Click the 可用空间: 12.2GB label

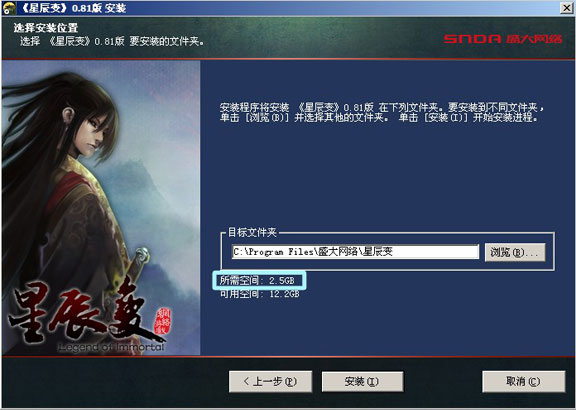point(259,294)
